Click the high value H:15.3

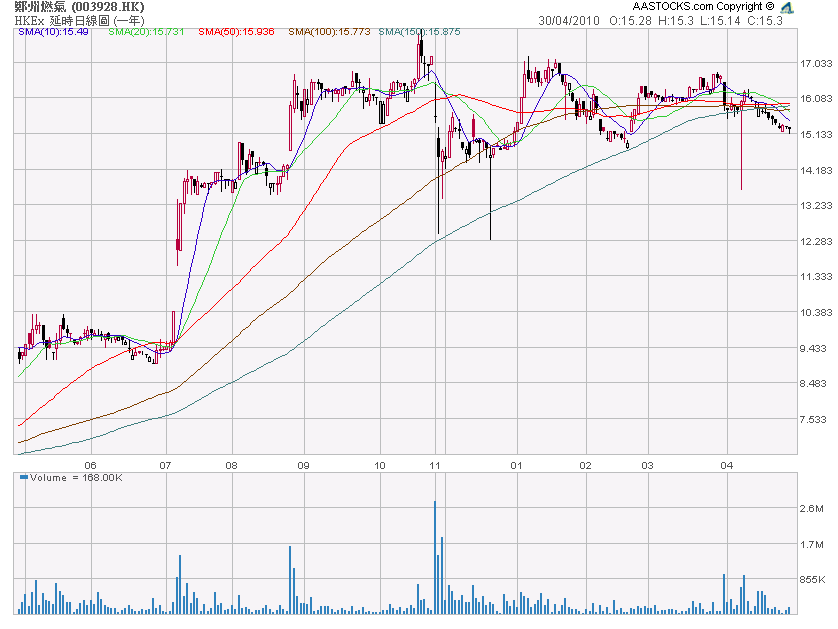point(676,21)
